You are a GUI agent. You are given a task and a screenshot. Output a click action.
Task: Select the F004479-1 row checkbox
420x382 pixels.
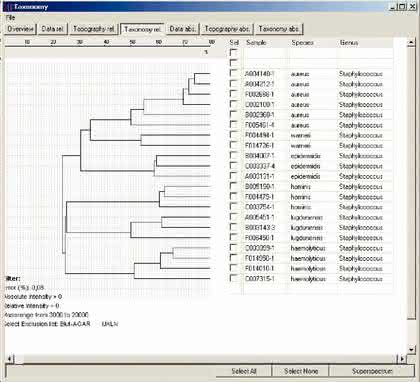tap(234, 197)
